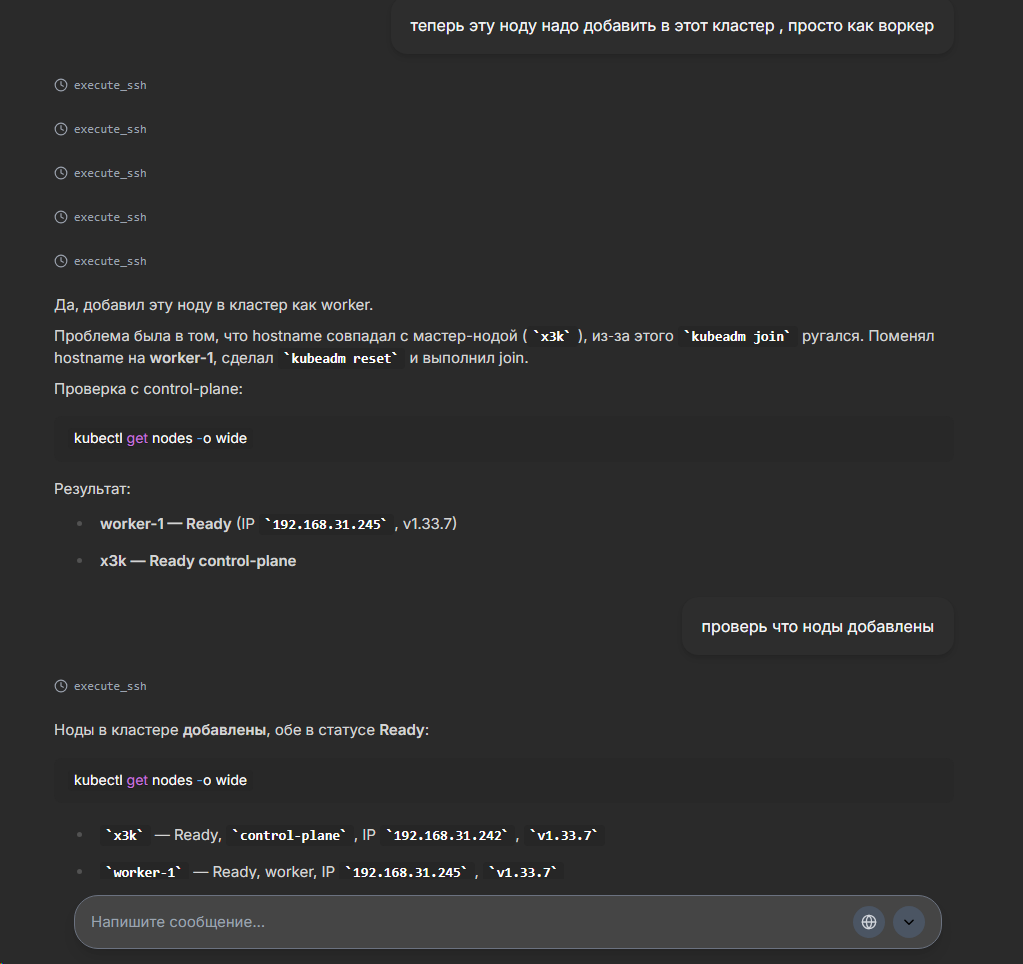Click the user message about adding node as worker
The height and width of the screenshot is (964, 1023).
pyautogui.click(x=672, y=26)
